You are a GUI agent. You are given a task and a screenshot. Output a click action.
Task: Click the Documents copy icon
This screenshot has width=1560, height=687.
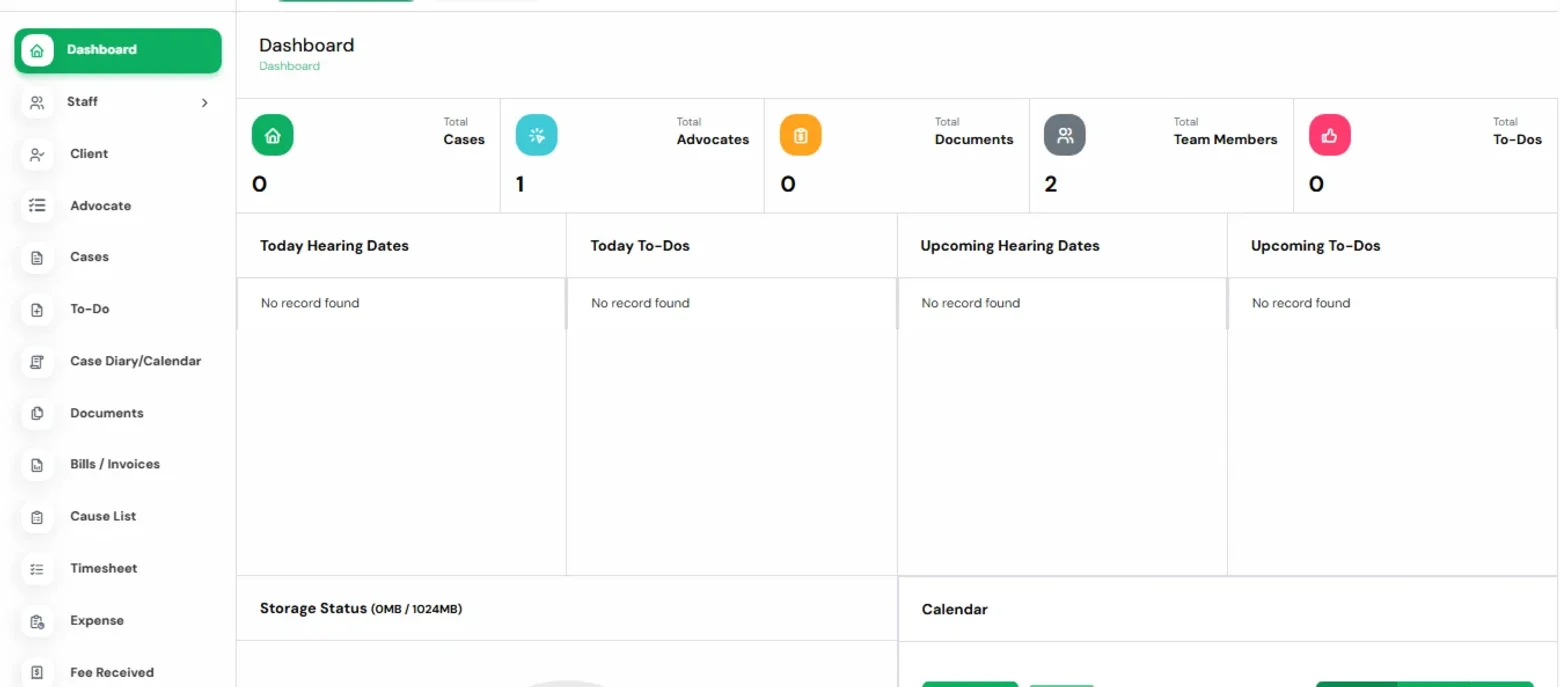[x=37, y=413]
